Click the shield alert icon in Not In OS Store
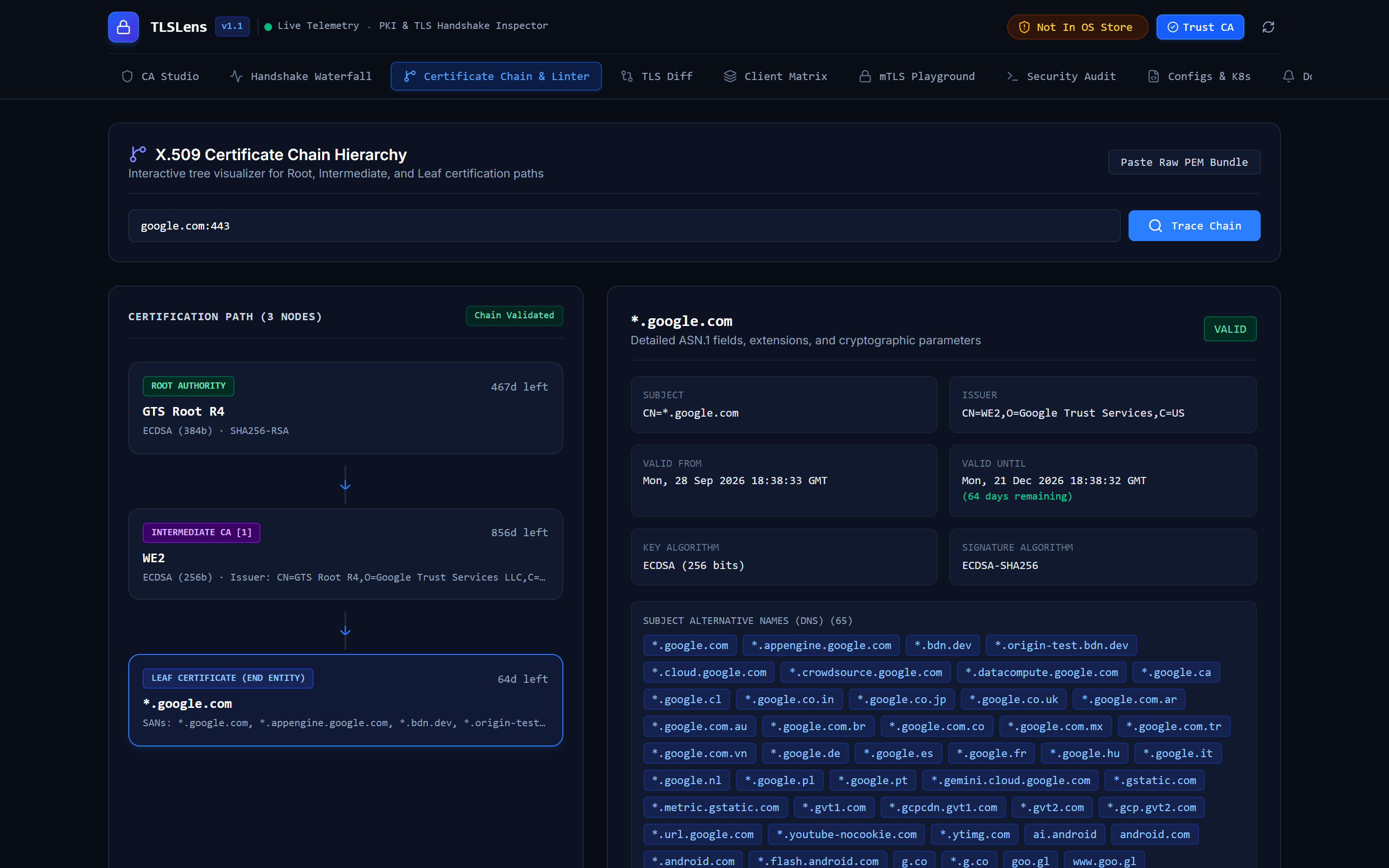The height and width of the screenshot is (868, 1389). (x=1024, y=27)
